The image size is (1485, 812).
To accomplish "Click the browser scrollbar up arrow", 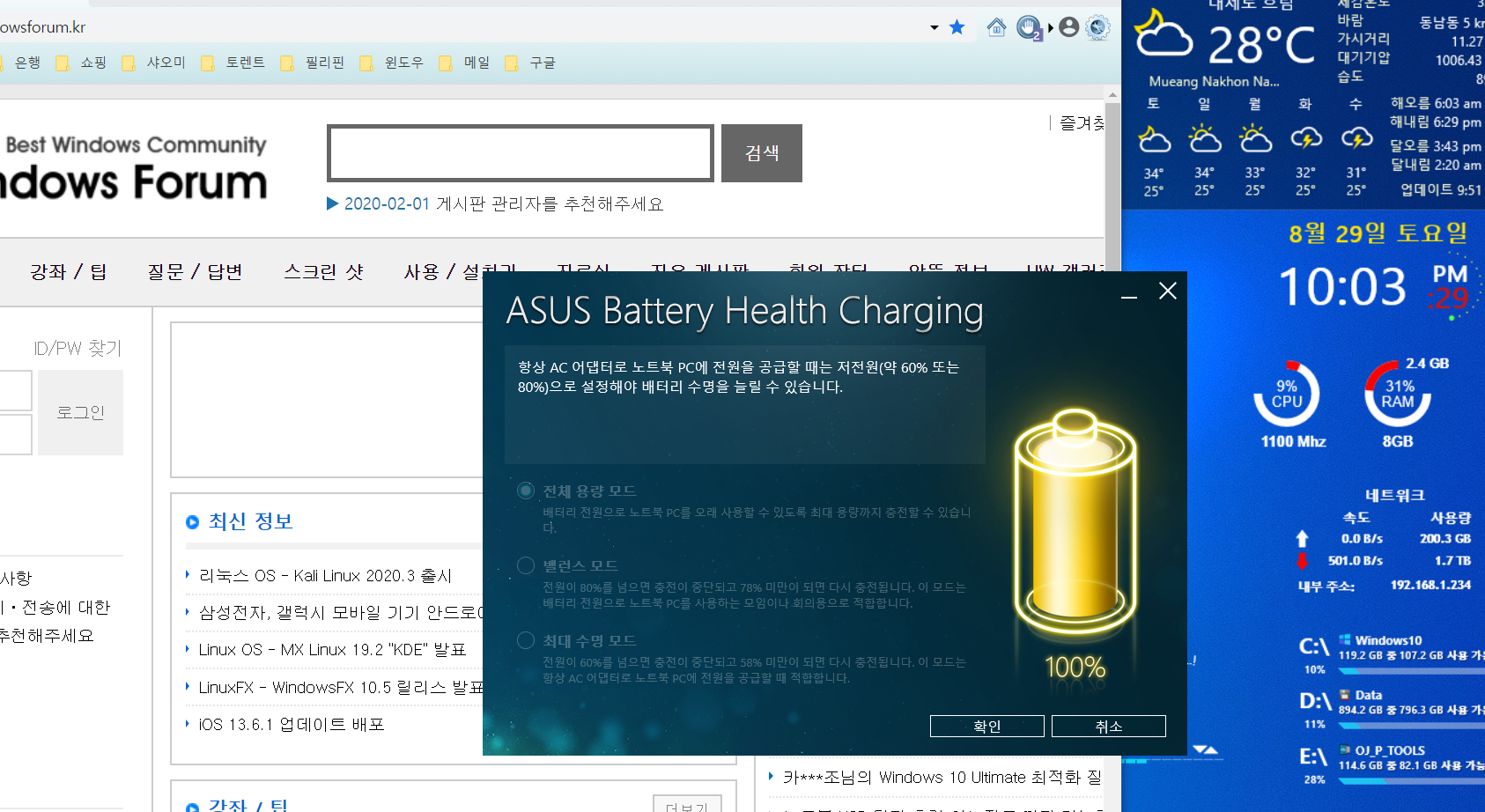I will 1112,94.
